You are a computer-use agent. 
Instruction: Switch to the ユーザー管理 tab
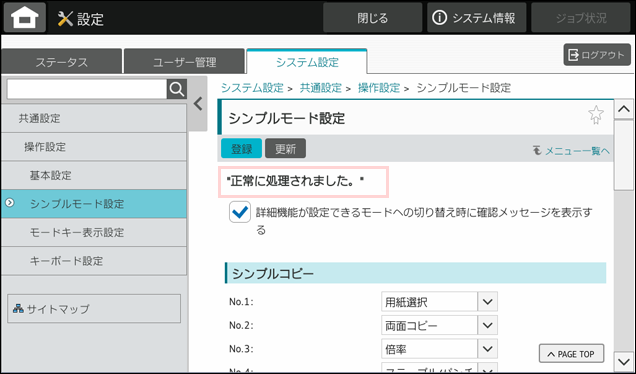click(x=184, y=62)
